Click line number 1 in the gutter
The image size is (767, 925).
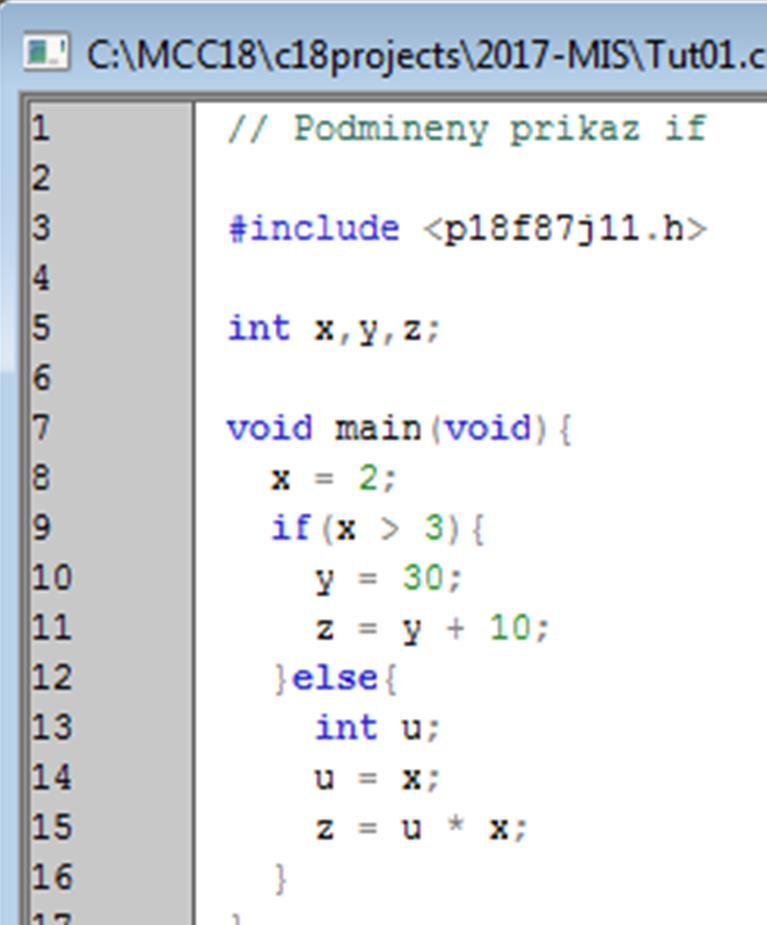(41, 128)
